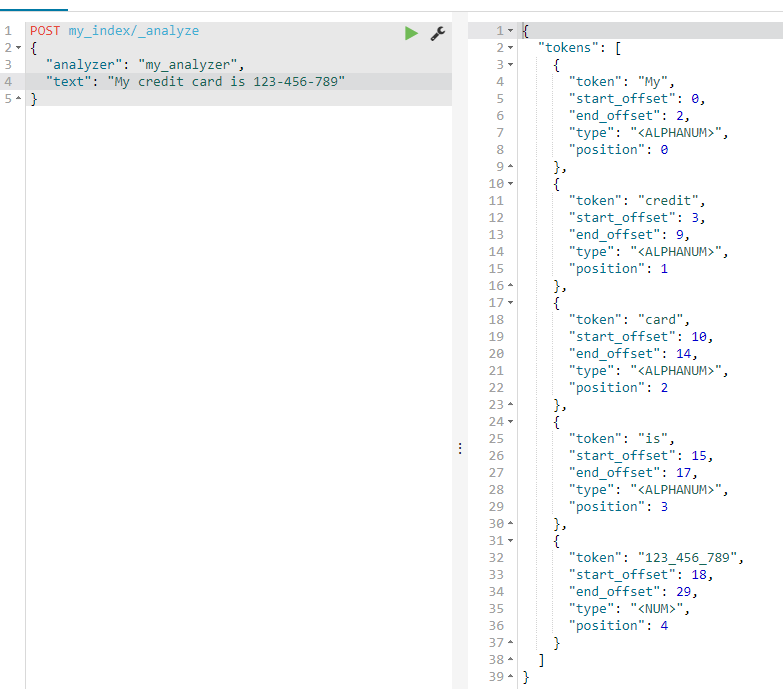Click the "My" token value
The height and width of the screenshot is (689, 783).
click(x=653, y=82)
